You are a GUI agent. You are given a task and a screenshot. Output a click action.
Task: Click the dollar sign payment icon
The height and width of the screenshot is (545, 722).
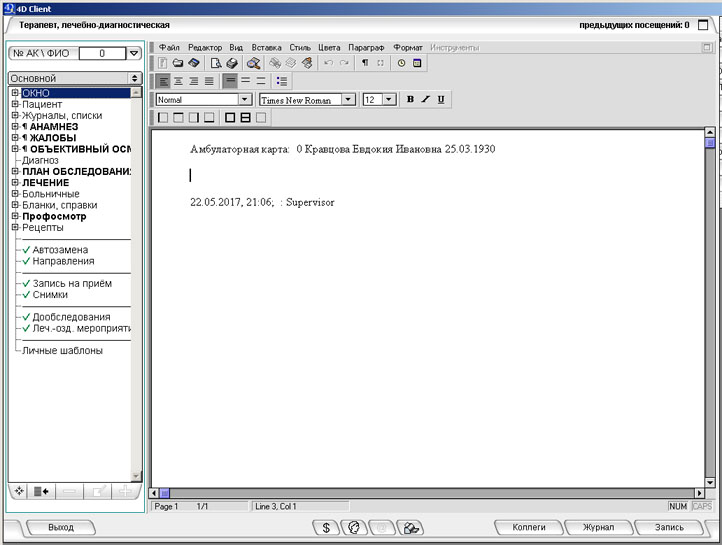[x=326, y=527]
